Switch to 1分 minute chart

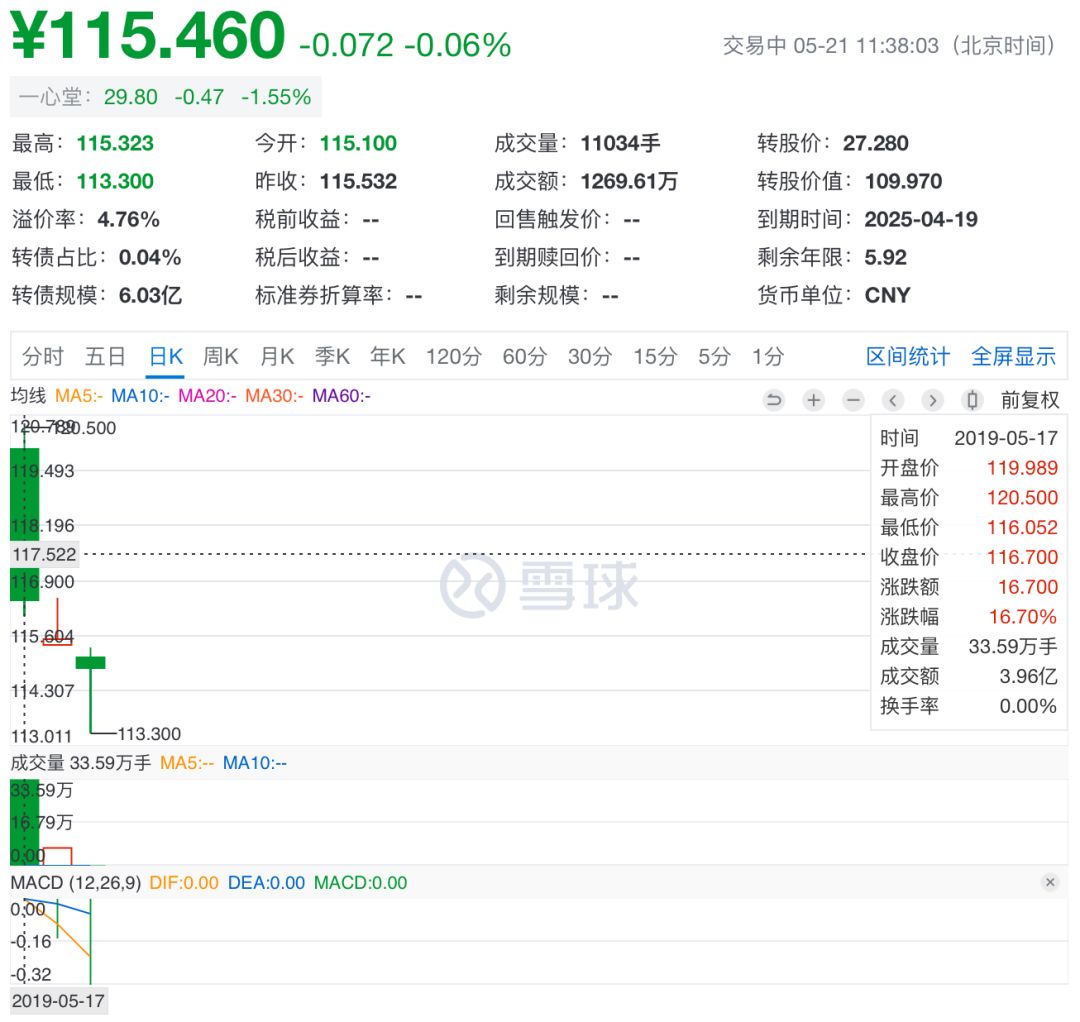pos(767,357)
